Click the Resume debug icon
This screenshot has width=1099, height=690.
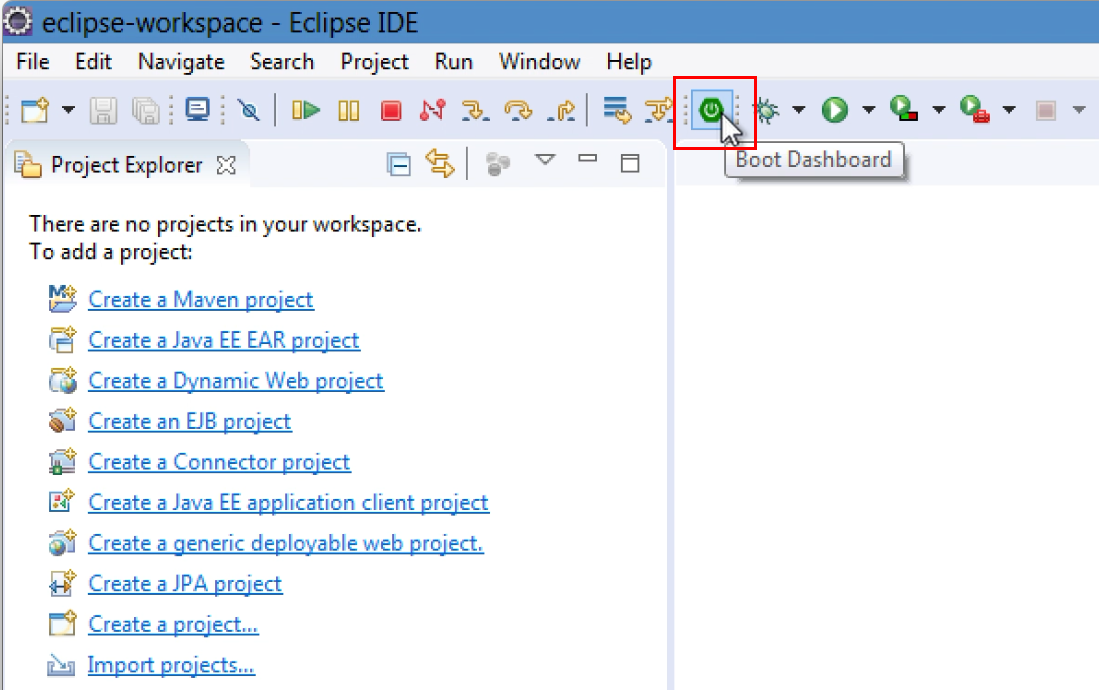coord(306,111)
